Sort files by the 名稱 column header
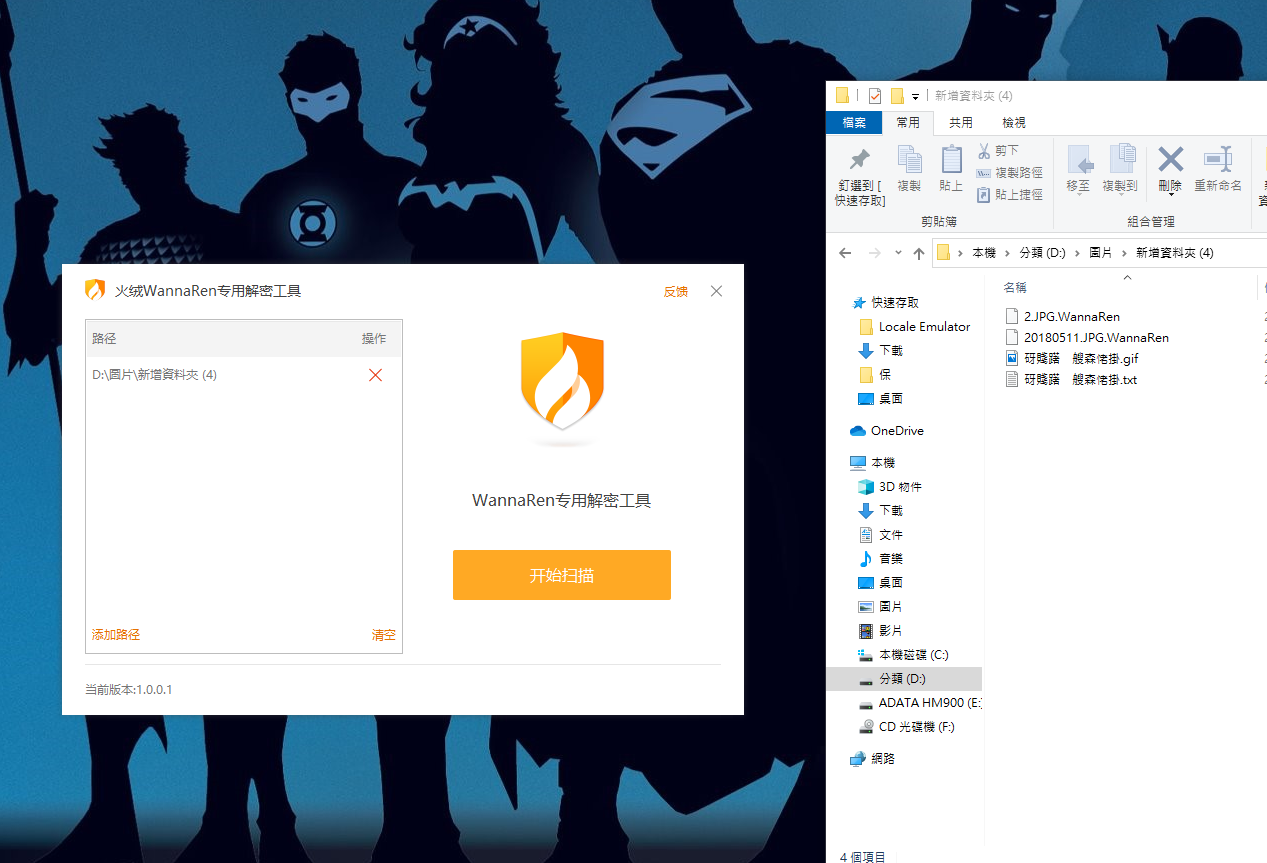Viewport: 1267px width, 863px height. 1015,287
